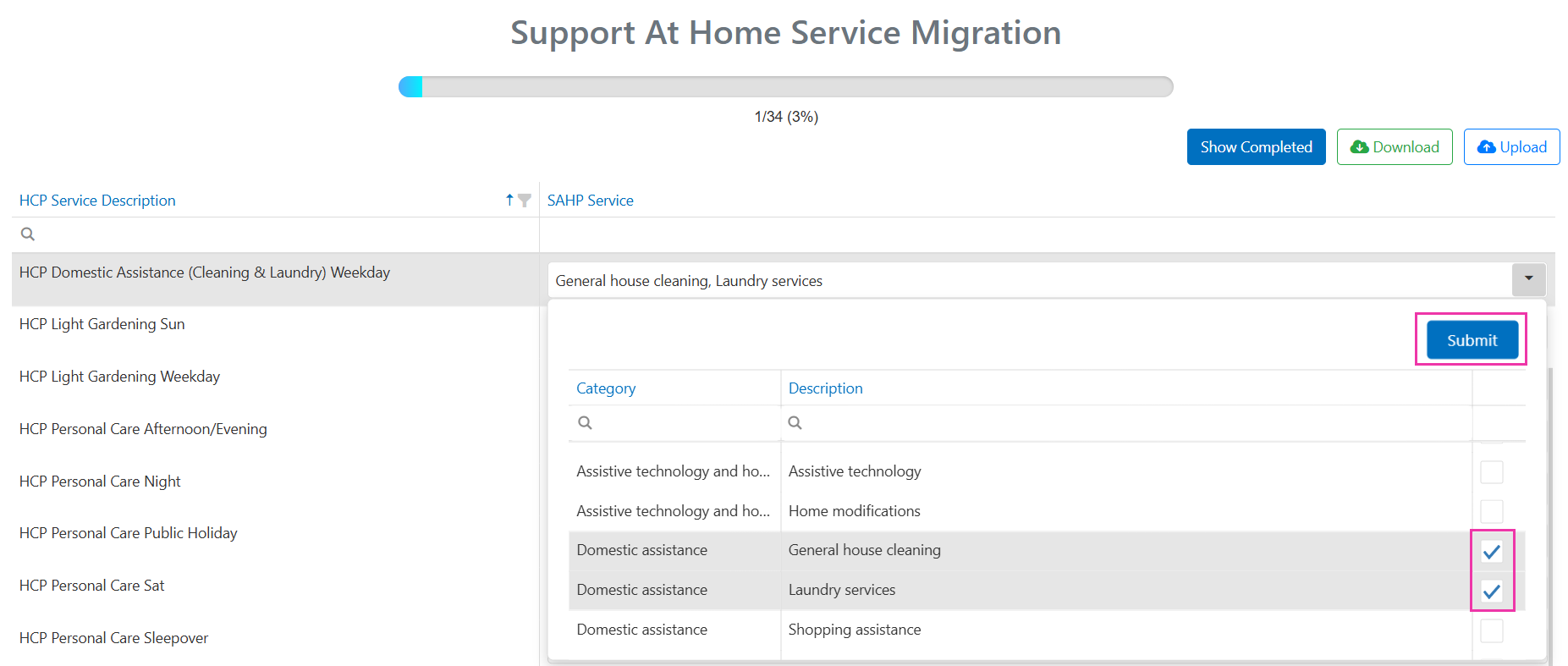Screen dimensions: 1568x666
Task: Open the filter funnel icon for HCP Service Description
Action: click(525, 201)
